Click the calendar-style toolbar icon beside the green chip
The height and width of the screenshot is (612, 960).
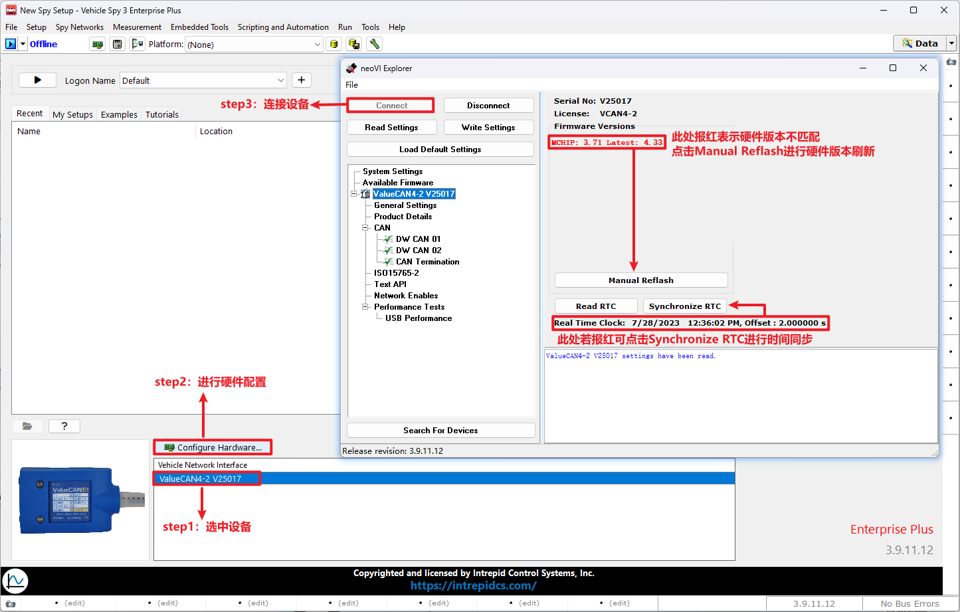pyautogui.click(x=118, y=44)
